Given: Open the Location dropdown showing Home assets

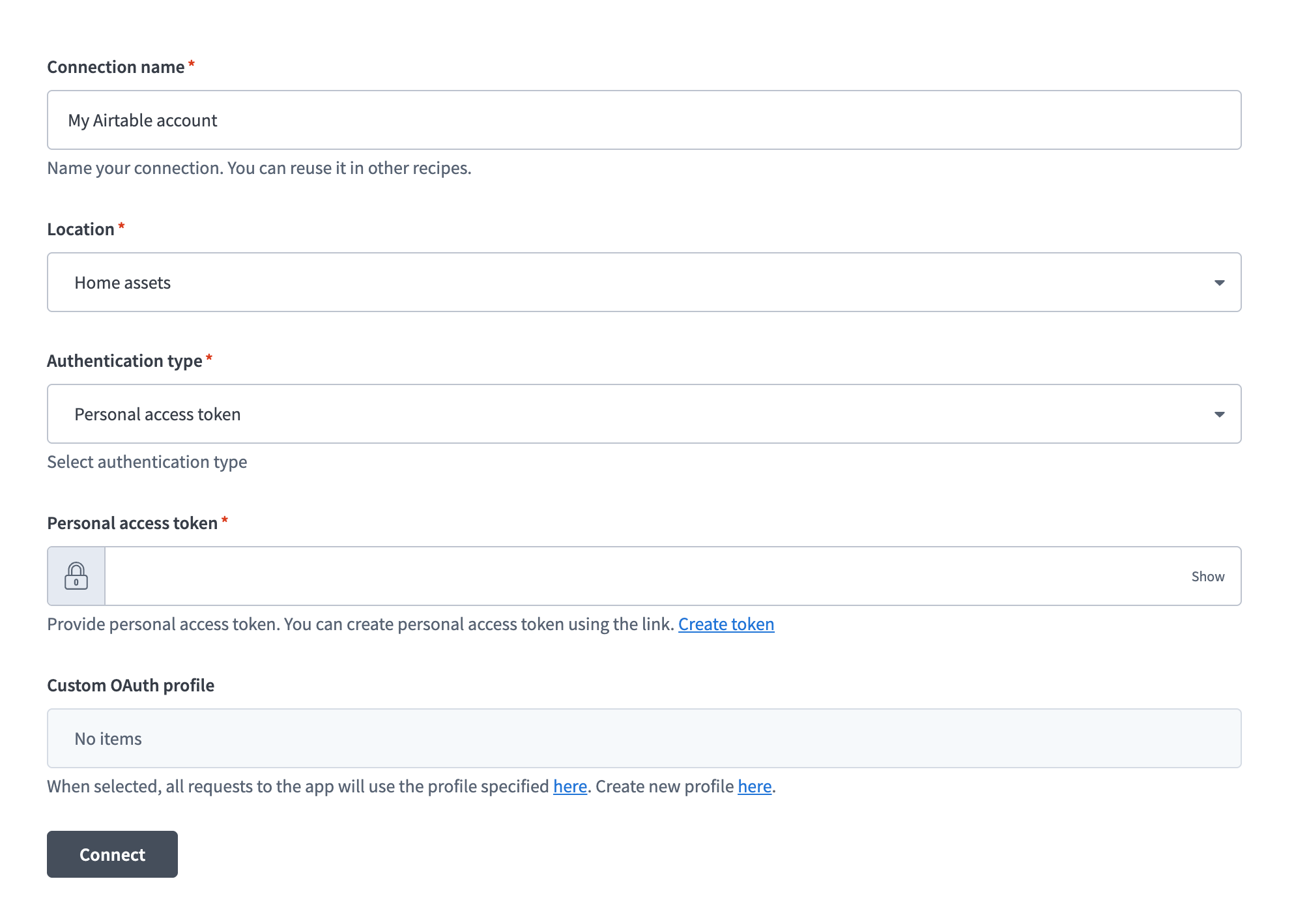Looking at the screenshot, I should coord(644,282).
